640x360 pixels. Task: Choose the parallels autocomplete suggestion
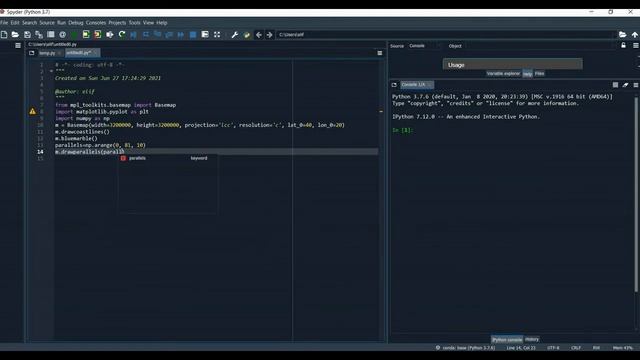coord(167,158)
